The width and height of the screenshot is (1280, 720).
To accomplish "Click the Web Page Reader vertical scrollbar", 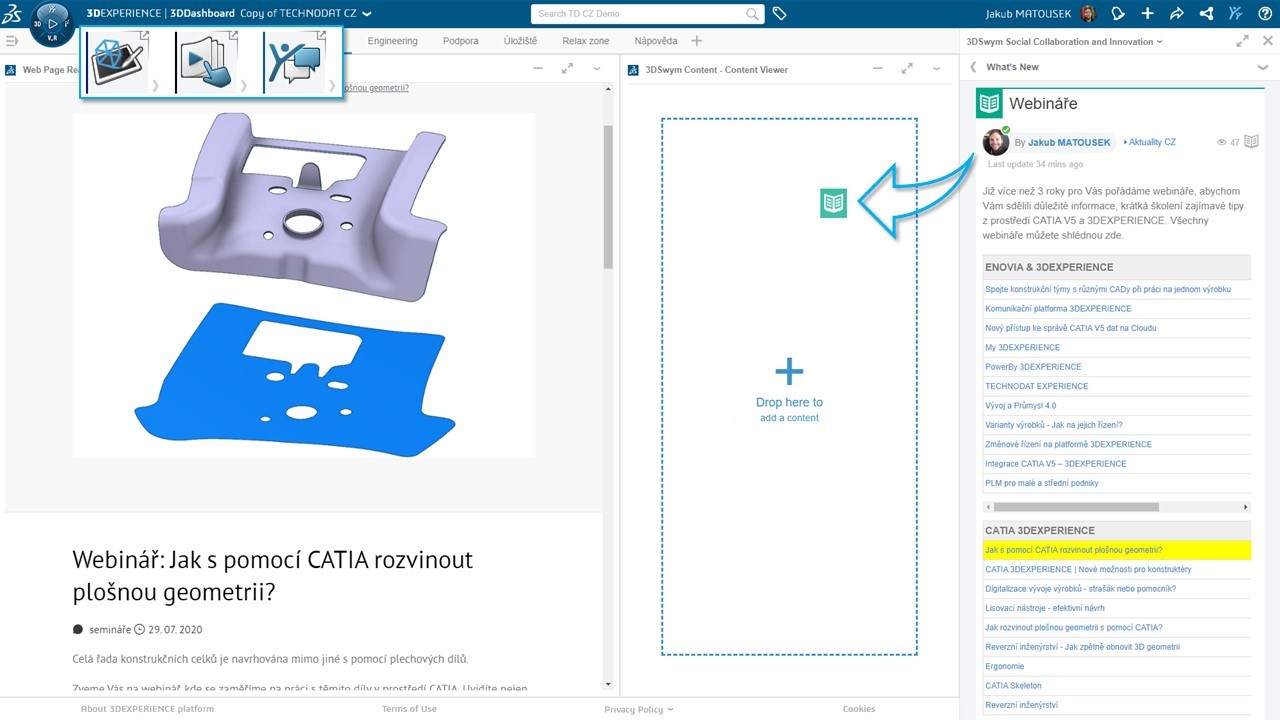I will [x=608, y=198].
